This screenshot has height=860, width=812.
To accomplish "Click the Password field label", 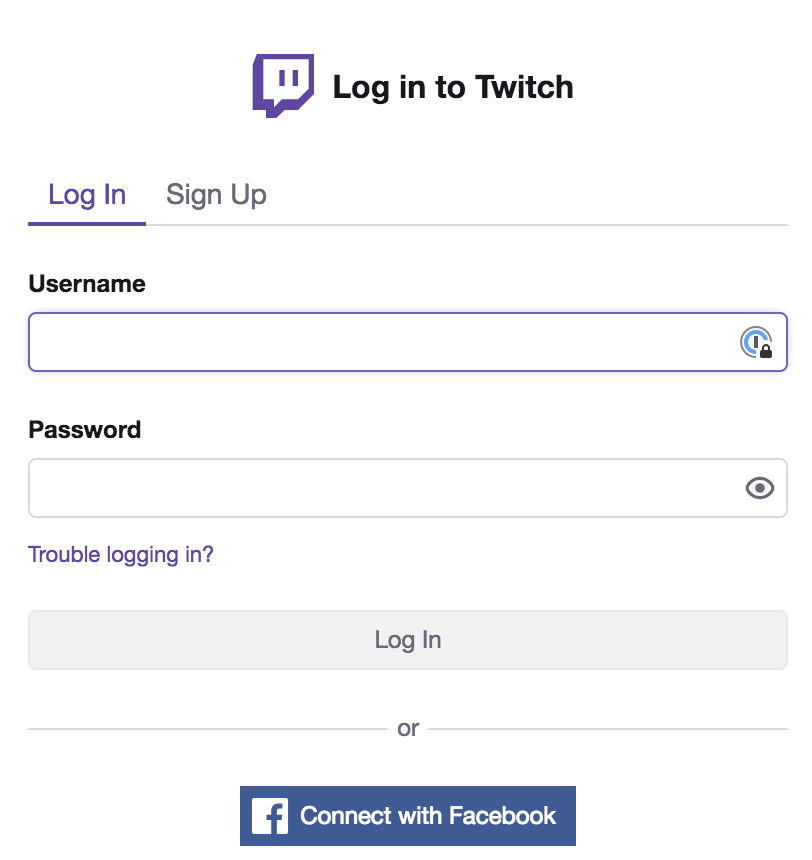I will (84, 429).
